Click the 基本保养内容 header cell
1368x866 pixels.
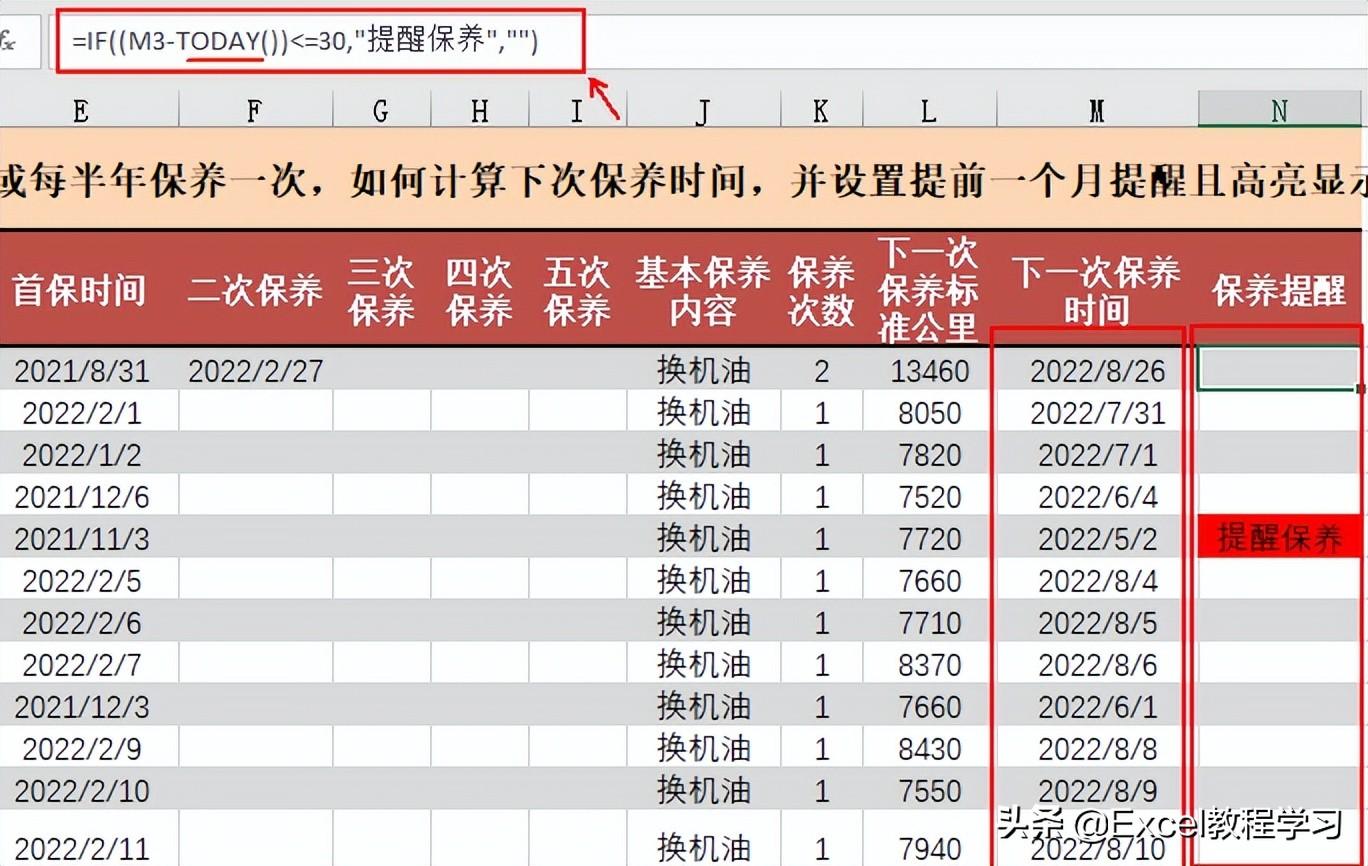pos(703,290)
